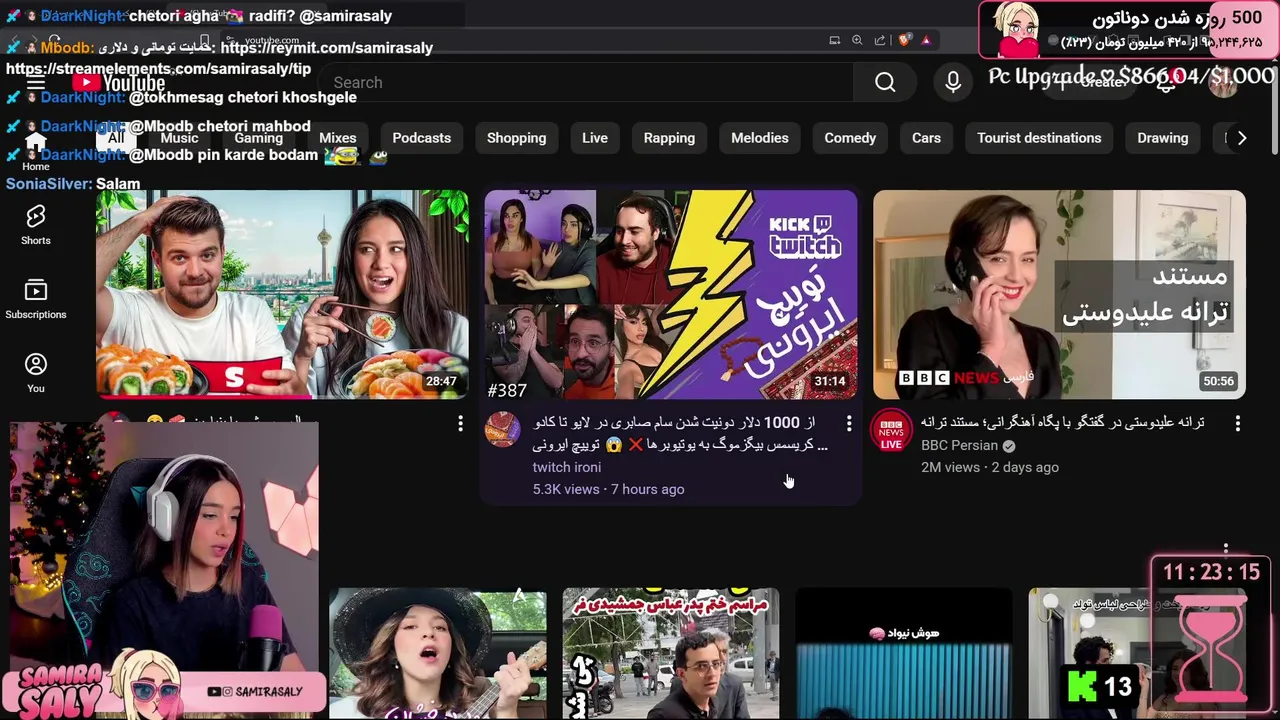This screenshot has width=1280, height=720.
Task: Select the Comedy filter chip
Action: (850, 138)
